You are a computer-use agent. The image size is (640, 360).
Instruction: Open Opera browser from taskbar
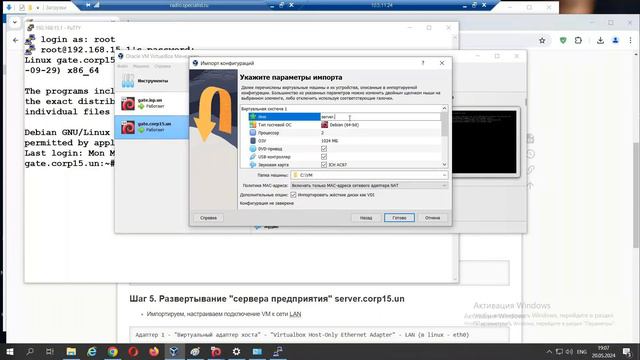point(133,351)
